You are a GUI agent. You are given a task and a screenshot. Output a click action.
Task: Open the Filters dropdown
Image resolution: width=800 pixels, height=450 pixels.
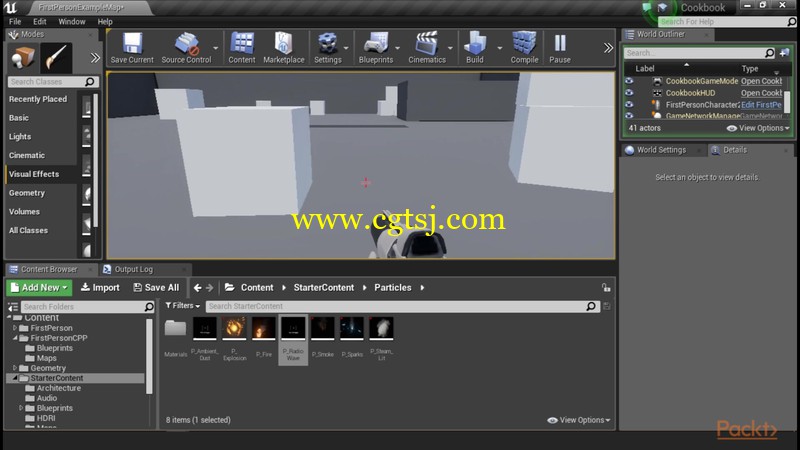(183, 306)
